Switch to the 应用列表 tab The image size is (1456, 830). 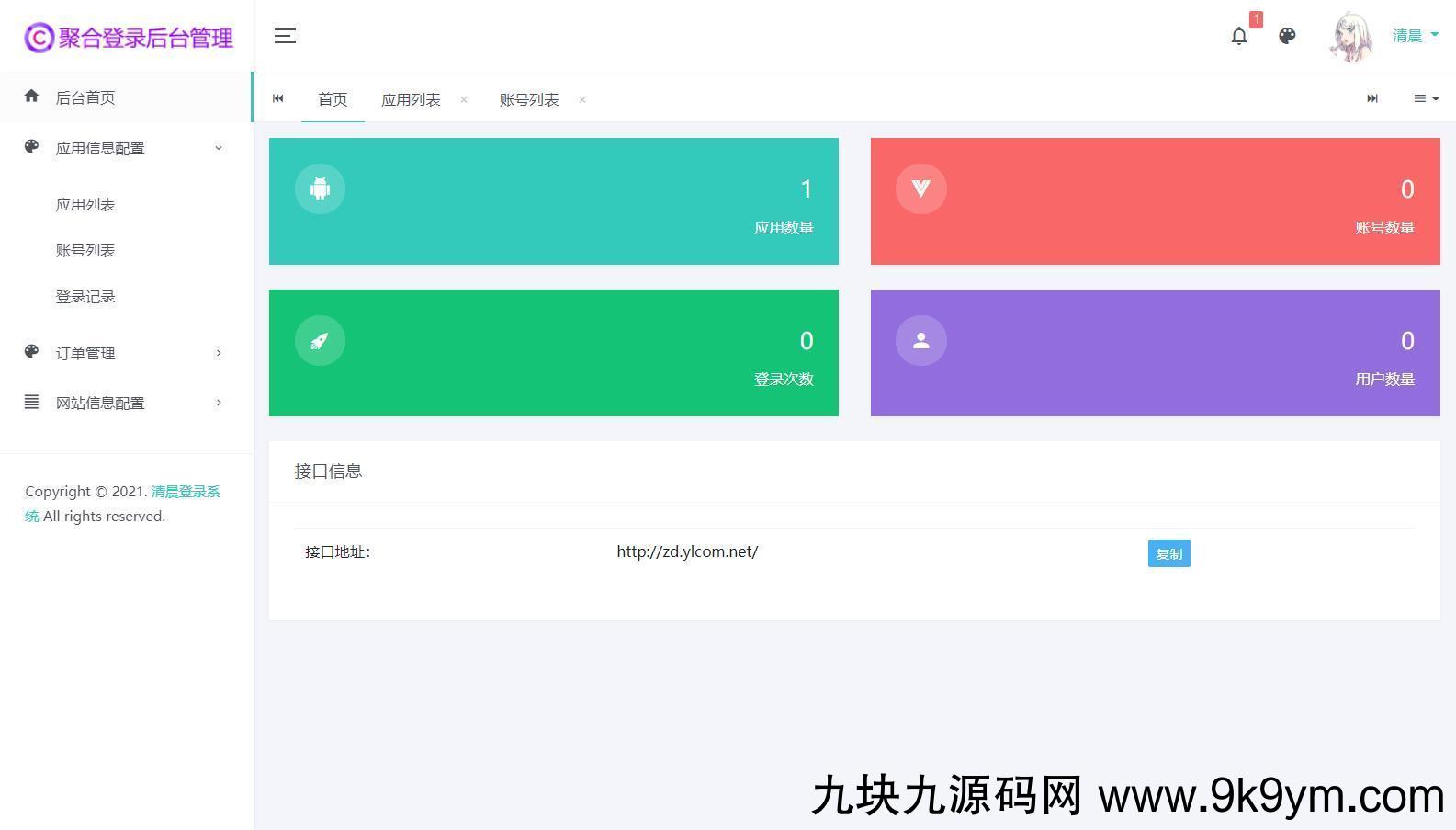point(411,99)
